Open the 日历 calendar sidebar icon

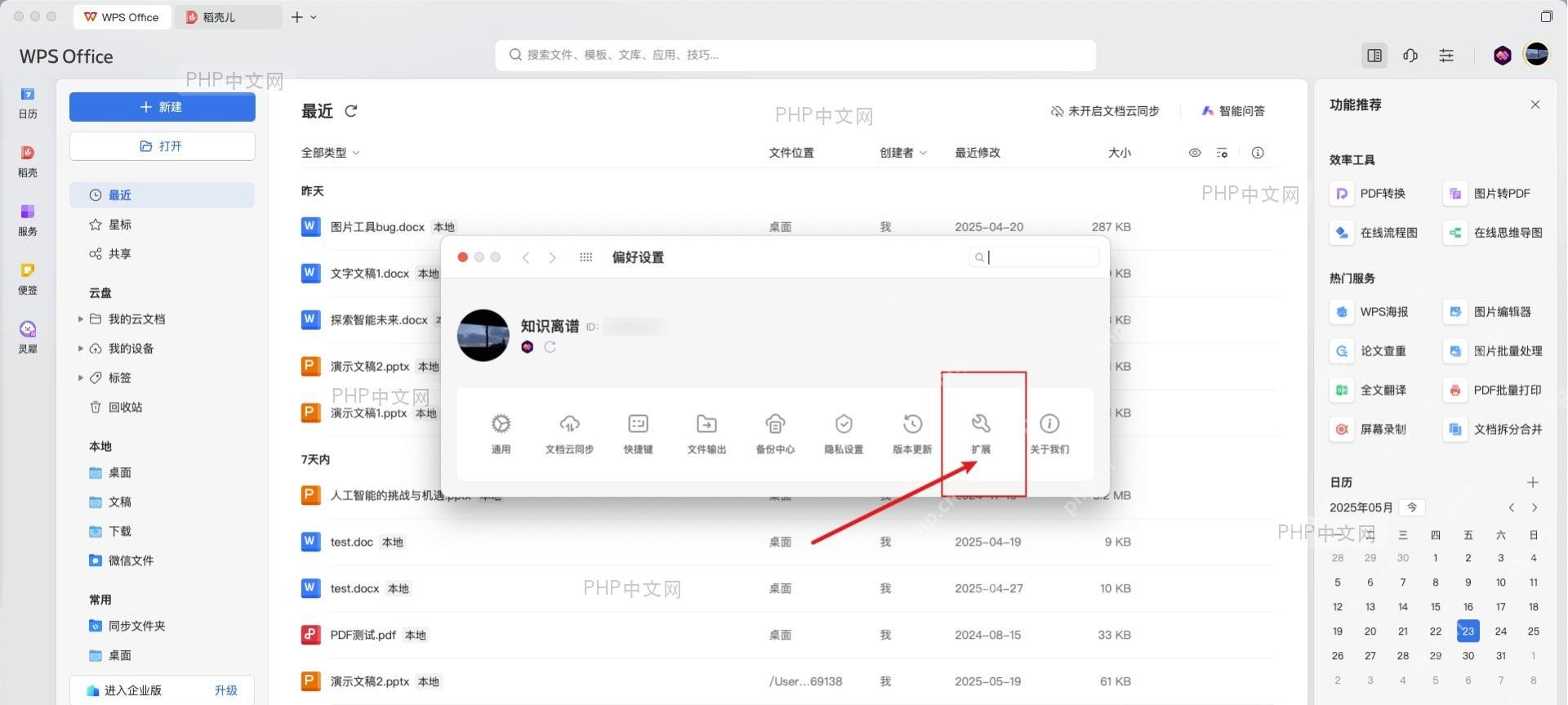click(x=28, y=103)
